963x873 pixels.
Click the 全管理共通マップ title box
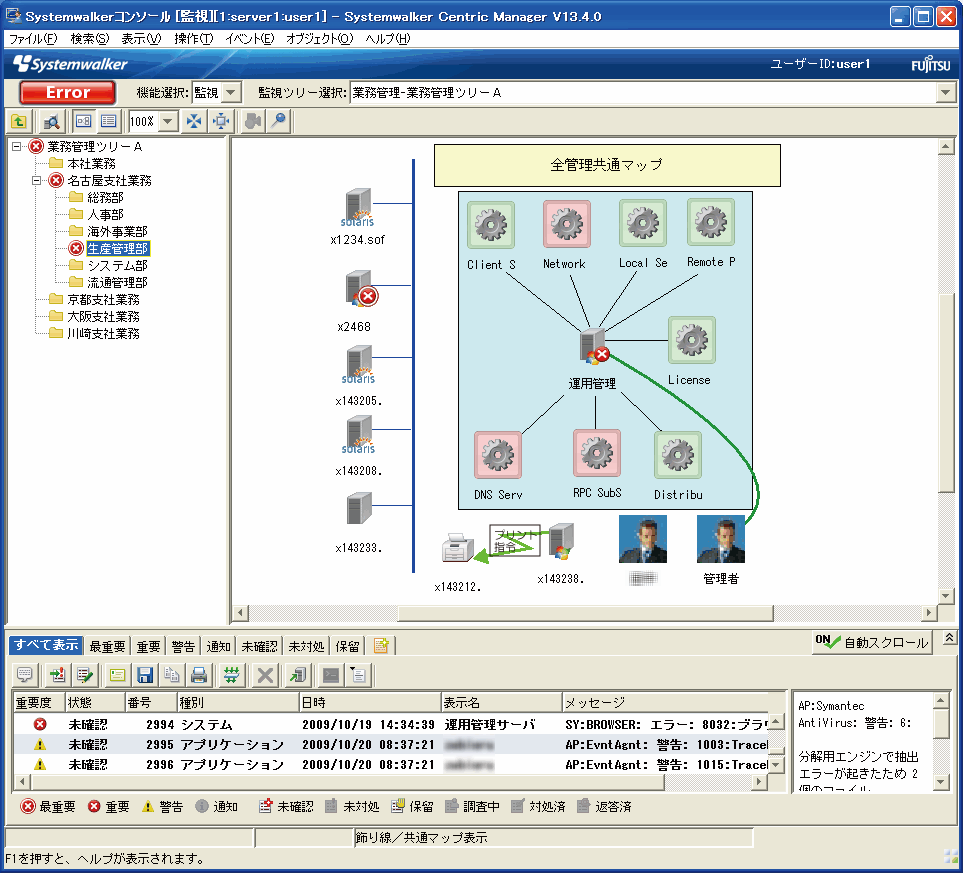pyautogui.click(x=607, y=165)
